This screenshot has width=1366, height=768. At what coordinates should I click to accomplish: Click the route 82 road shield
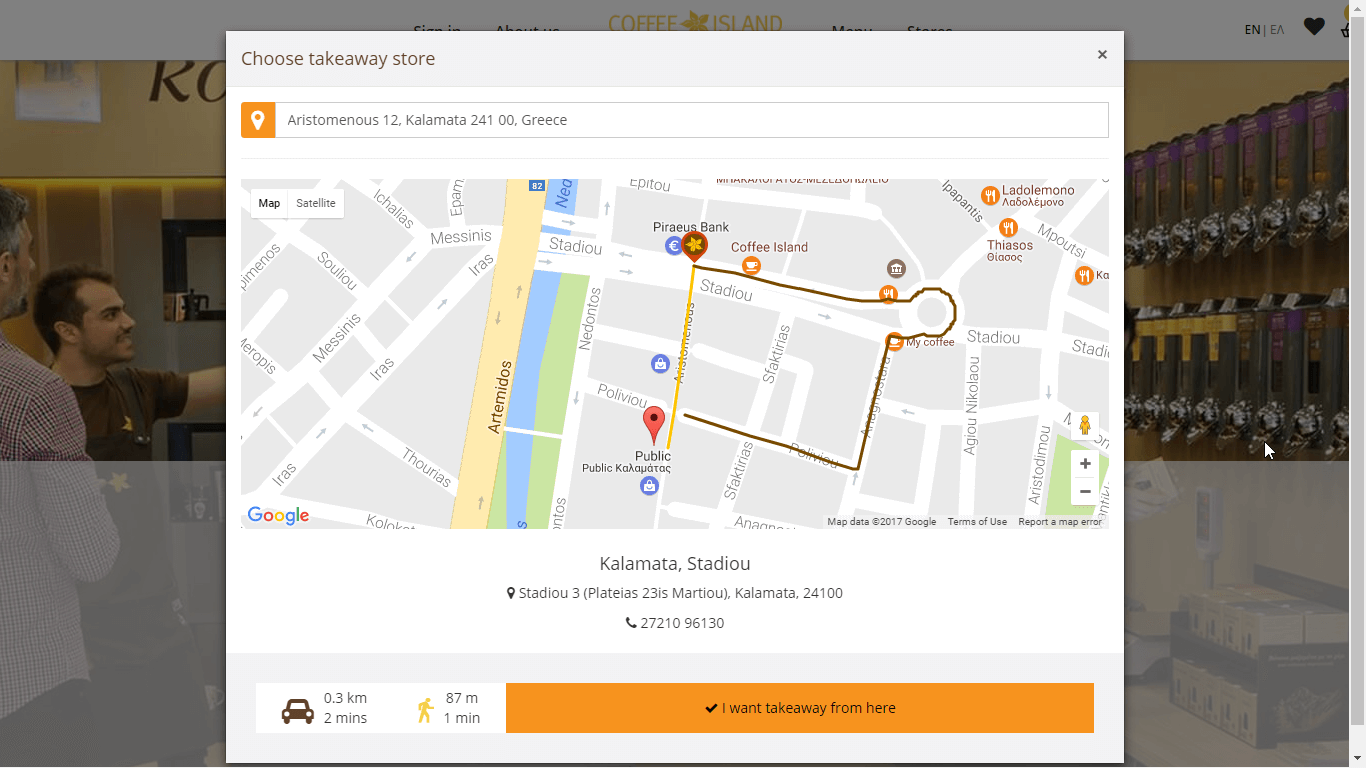tap(537, 186)
